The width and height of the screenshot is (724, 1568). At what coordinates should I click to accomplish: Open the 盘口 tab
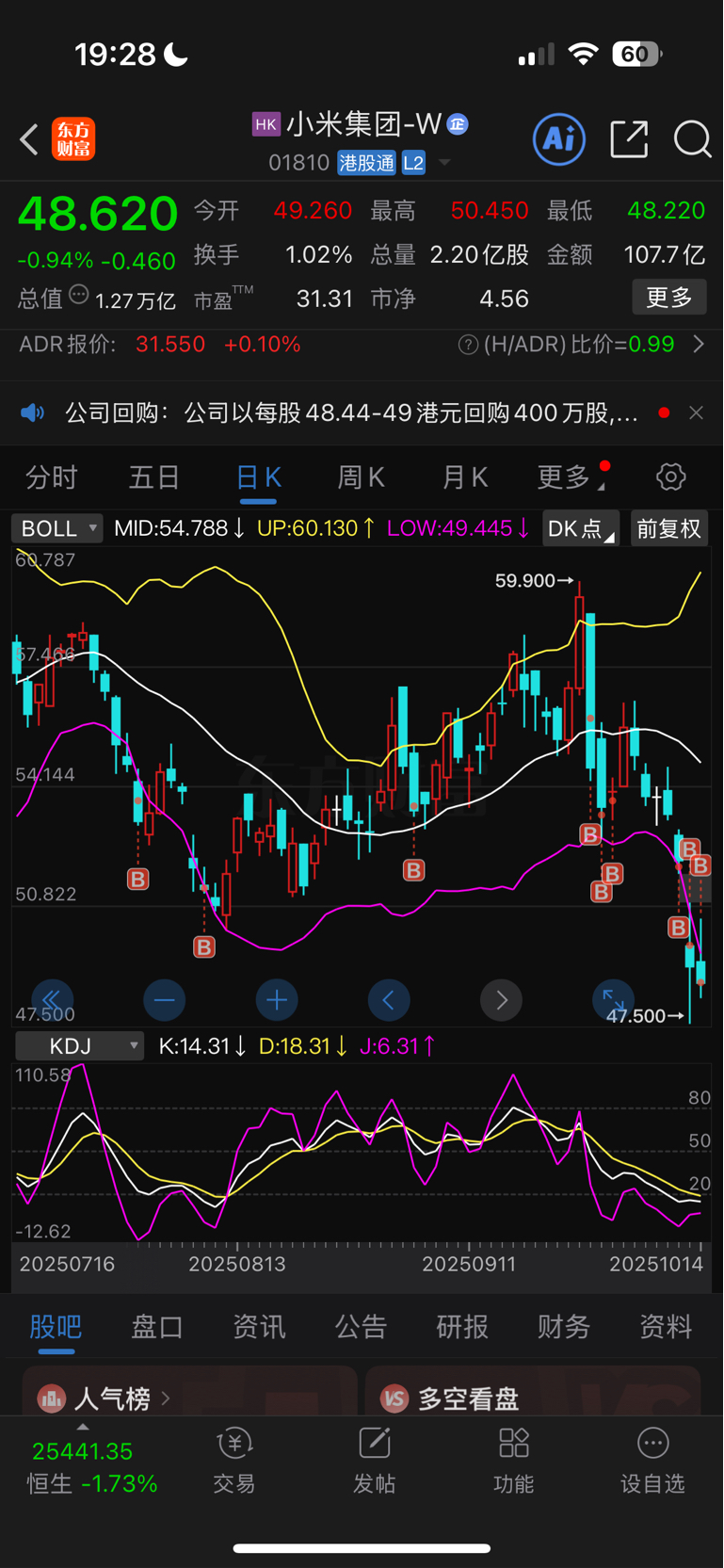(157, 1327)
